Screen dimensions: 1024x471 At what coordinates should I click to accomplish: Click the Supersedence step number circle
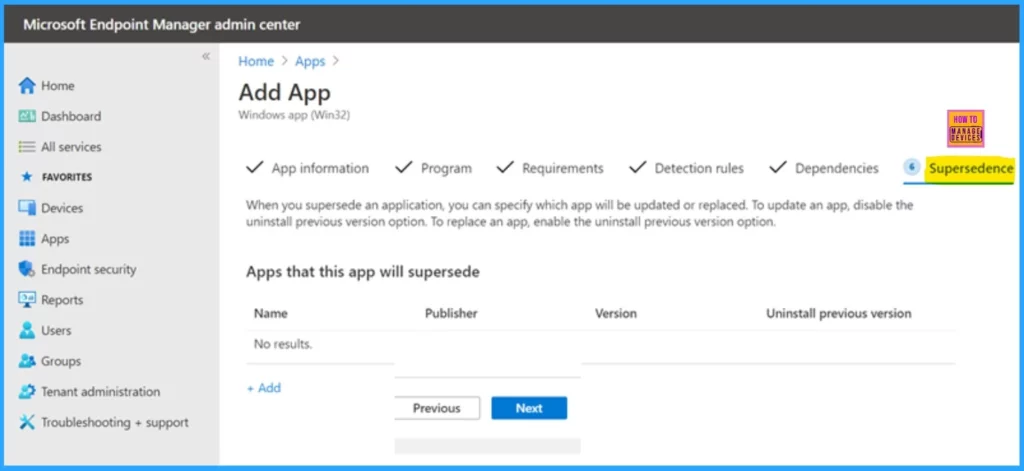(912, 167)
